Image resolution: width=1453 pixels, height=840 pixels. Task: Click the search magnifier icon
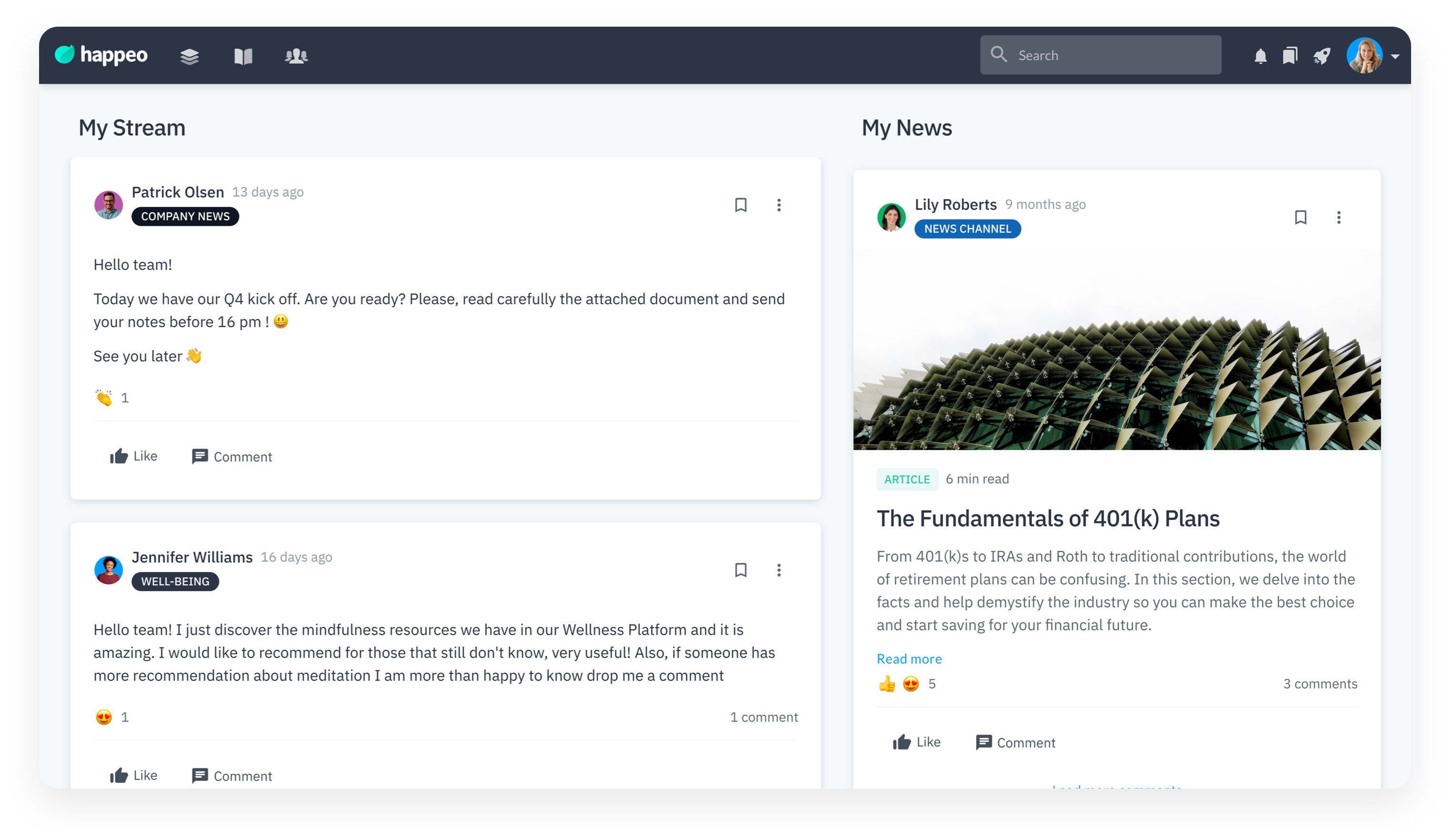pyautogui.click(x=998, y=55)
